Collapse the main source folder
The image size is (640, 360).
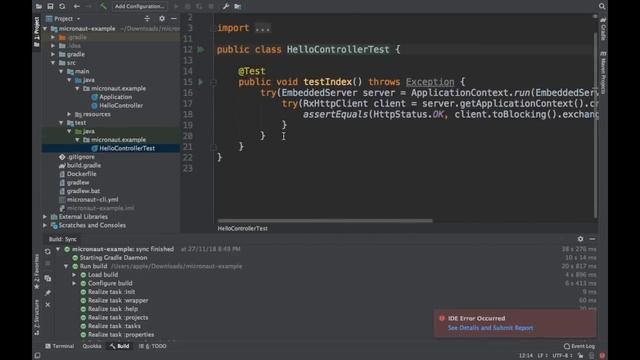[61, 71]
